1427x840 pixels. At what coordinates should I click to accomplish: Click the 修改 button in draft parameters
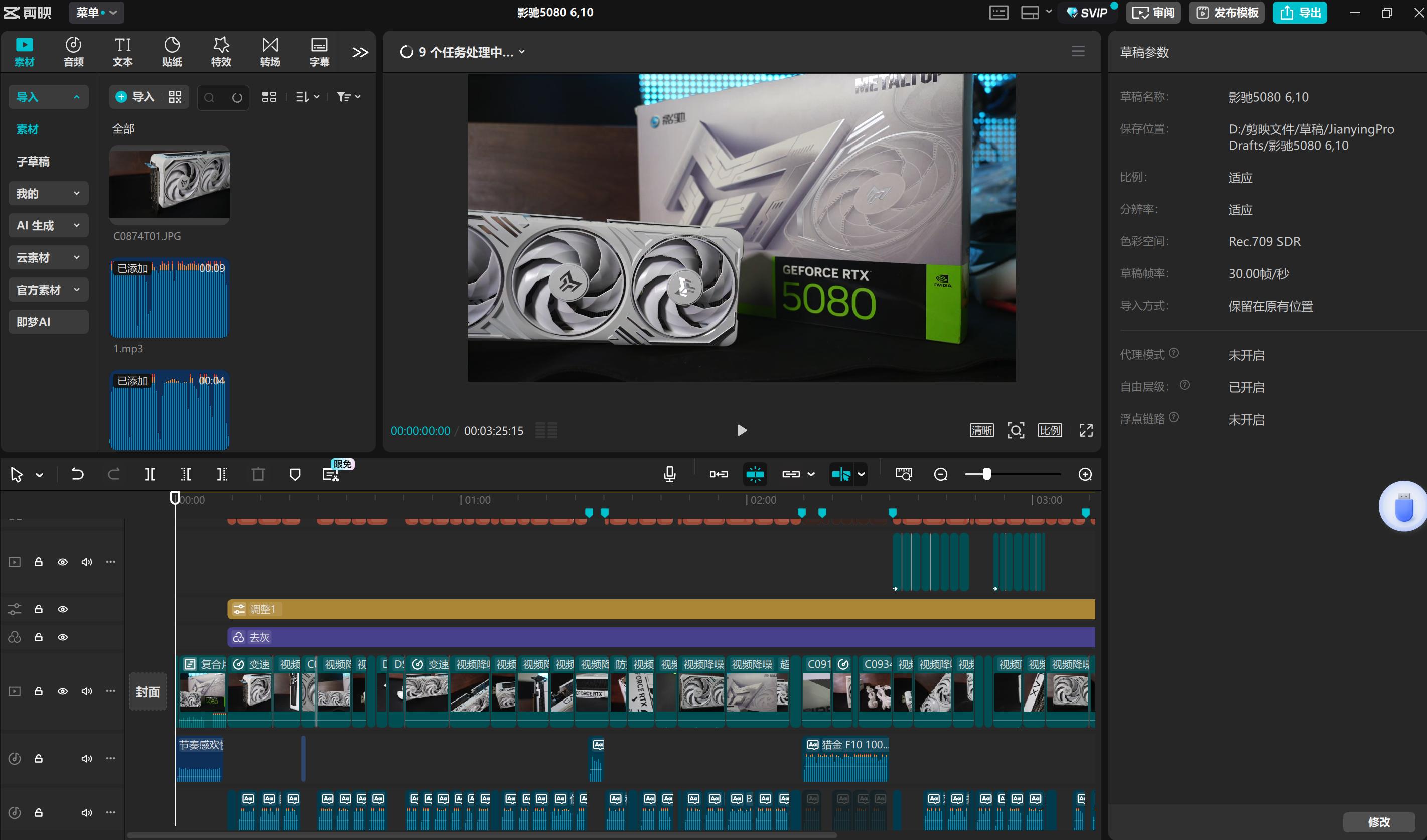pos(1378,821)
